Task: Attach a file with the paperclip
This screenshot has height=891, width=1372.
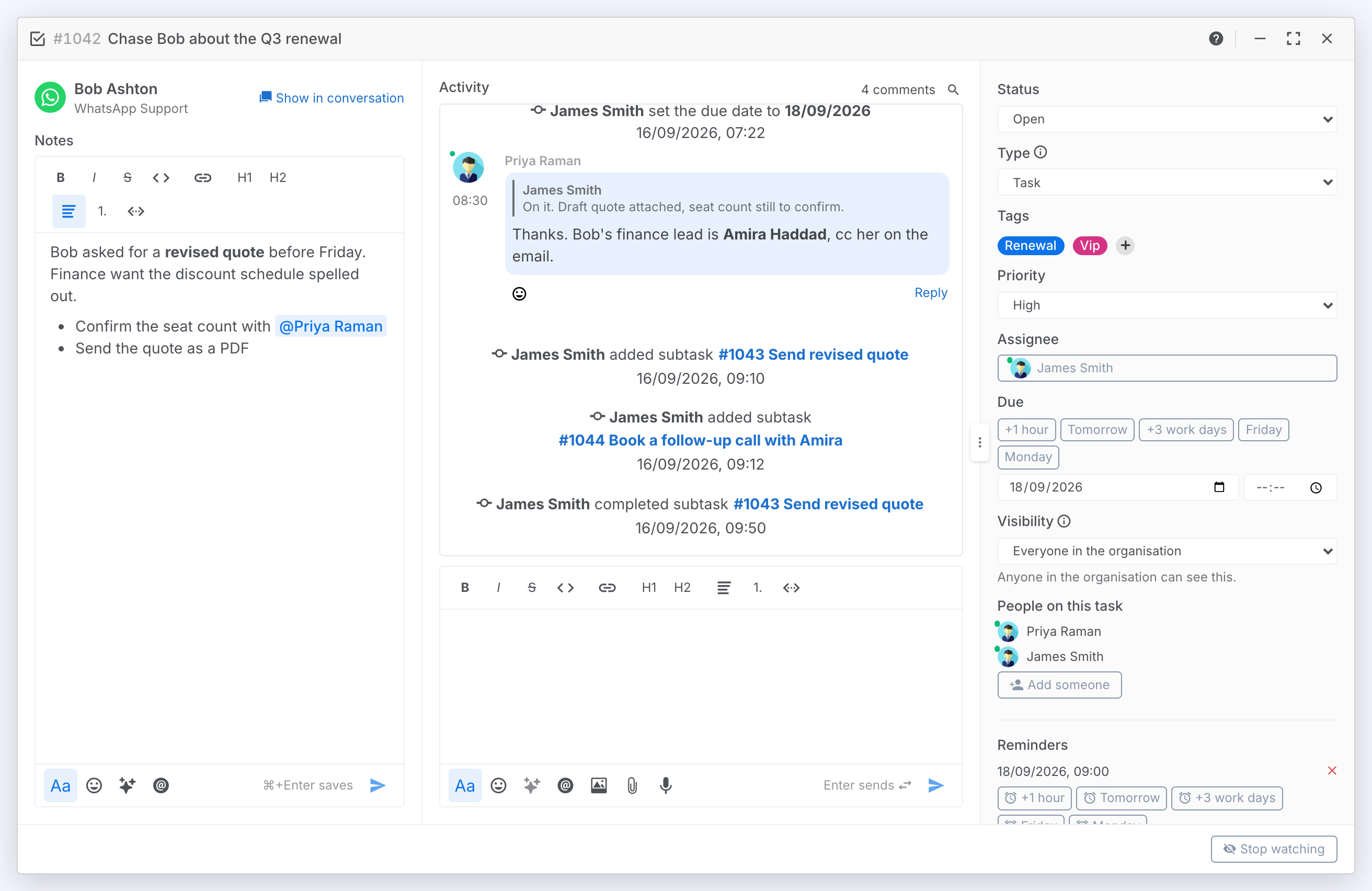Action: 632,785
